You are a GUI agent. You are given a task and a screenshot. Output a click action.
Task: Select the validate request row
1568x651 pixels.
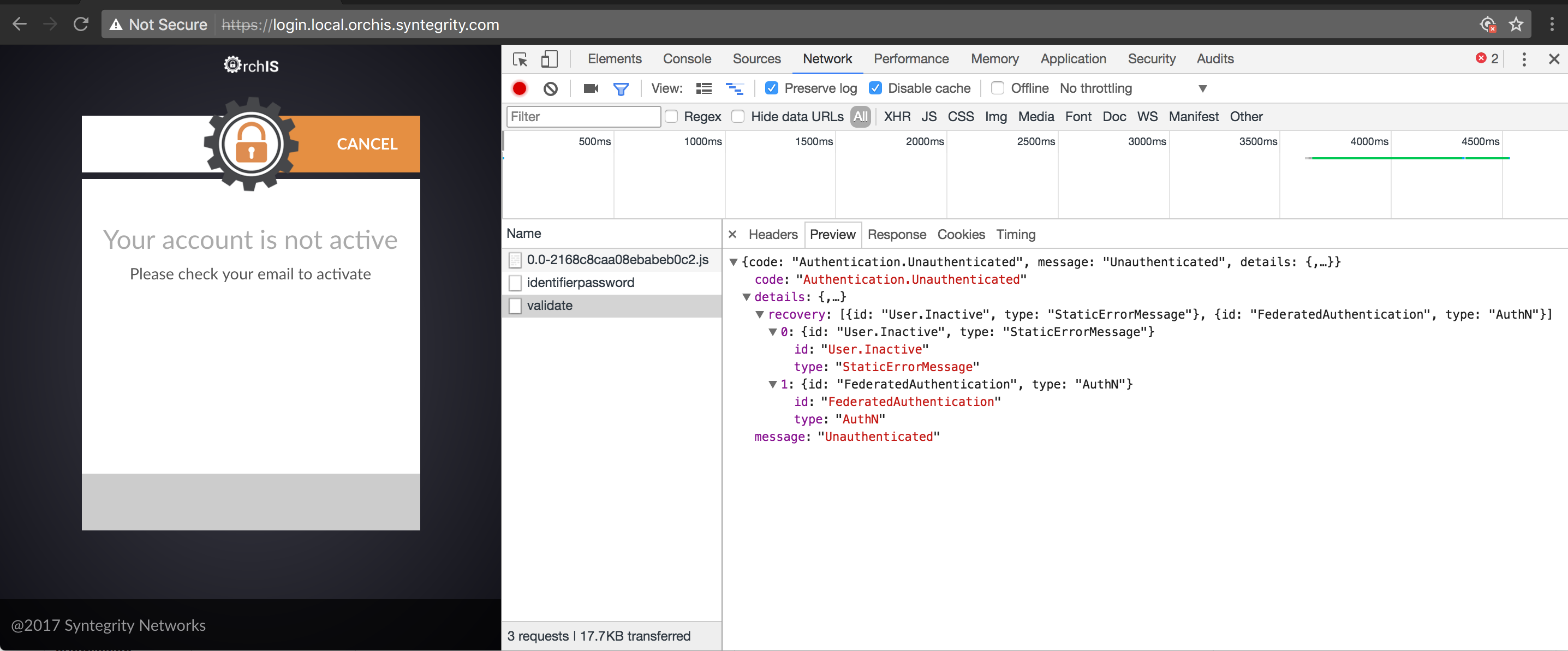coord(612,306)
